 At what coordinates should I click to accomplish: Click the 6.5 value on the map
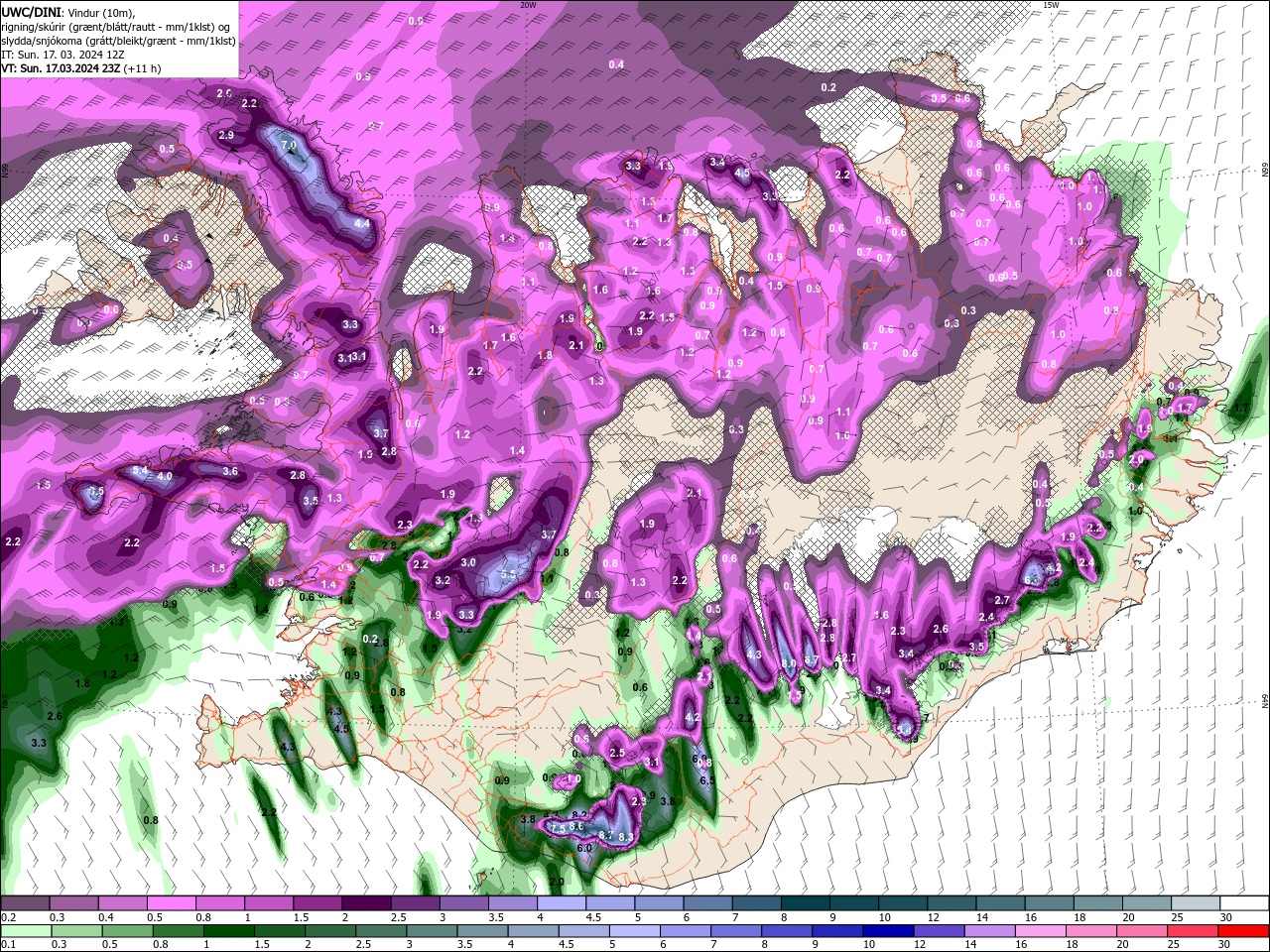coord(707,780)
